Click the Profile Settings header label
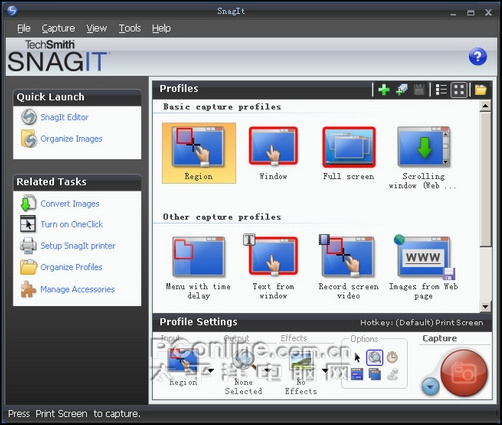The height and width of the screenshot is (425, 502). click(199, 322)
